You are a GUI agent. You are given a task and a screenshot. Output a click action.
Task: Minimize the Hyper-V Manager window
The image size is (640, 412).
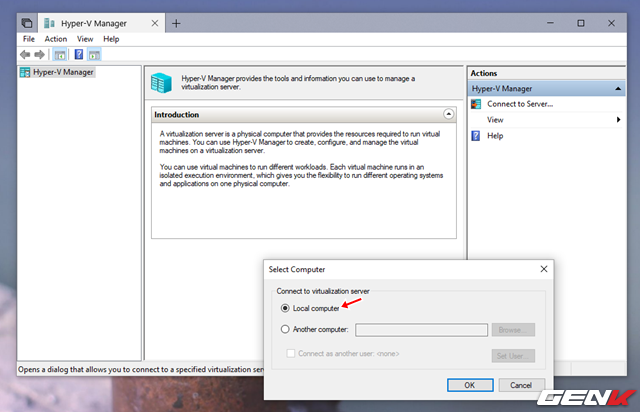coord(550,23)
